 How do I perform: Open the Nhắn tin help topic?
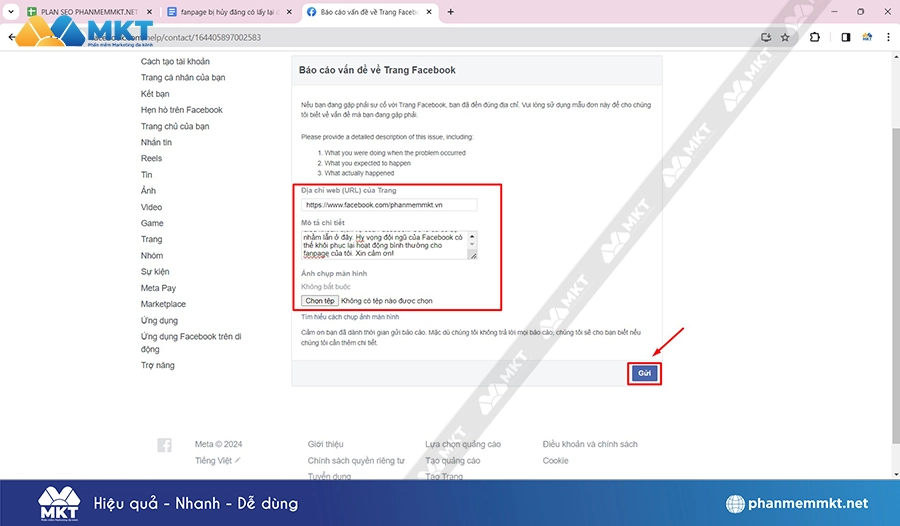(x=156, y=142)
